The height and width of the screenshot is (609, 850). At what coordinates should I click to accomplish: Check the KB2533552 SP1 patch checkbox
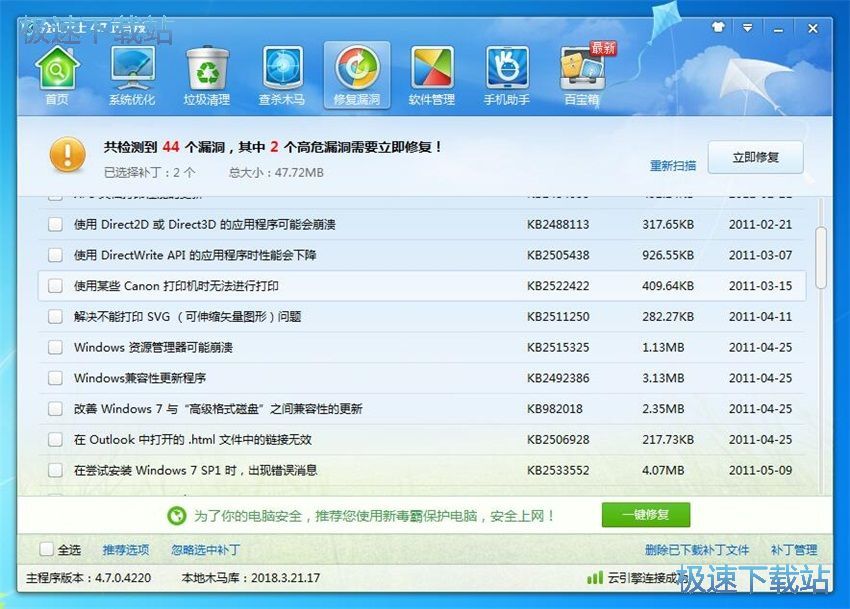[x=55, y=470]
